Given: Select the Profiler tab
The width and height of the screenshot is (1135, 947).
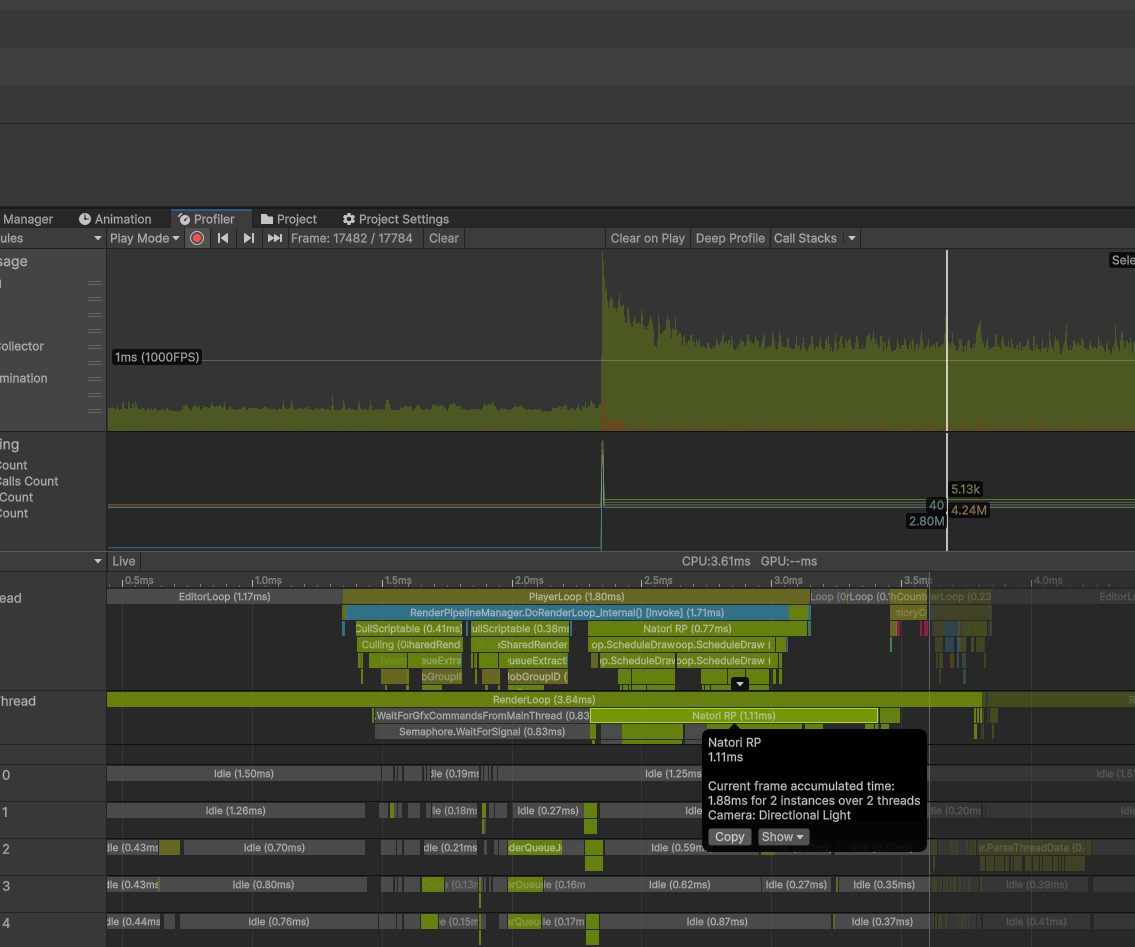Looking at the screenshot, I should point(206,219).
